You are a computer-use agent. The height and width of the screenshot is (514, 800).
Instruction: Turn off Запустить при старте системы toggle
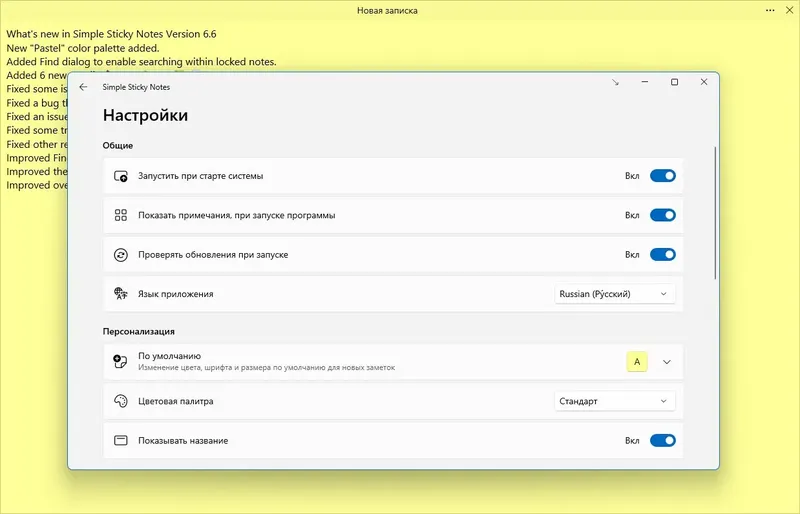pos(663,176)
